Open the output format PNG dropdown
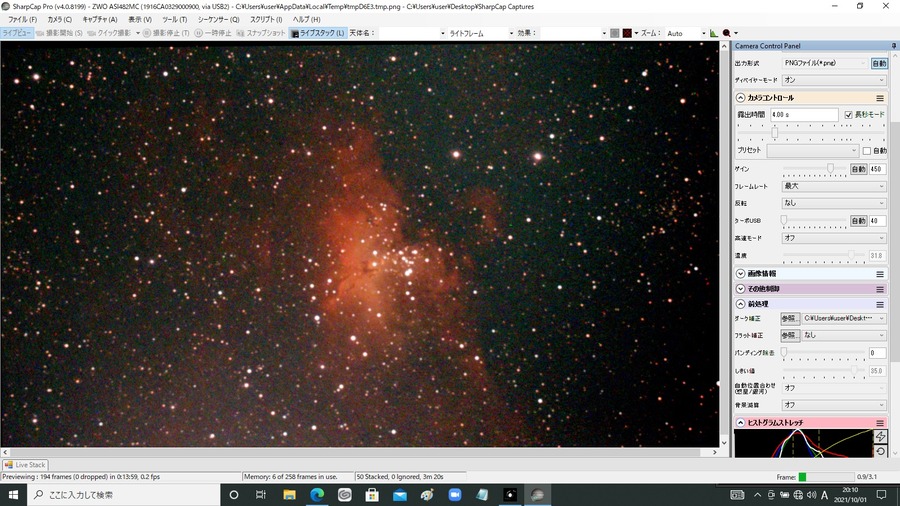Viewport: 900px width, 506px height. [x=825, y=63]
